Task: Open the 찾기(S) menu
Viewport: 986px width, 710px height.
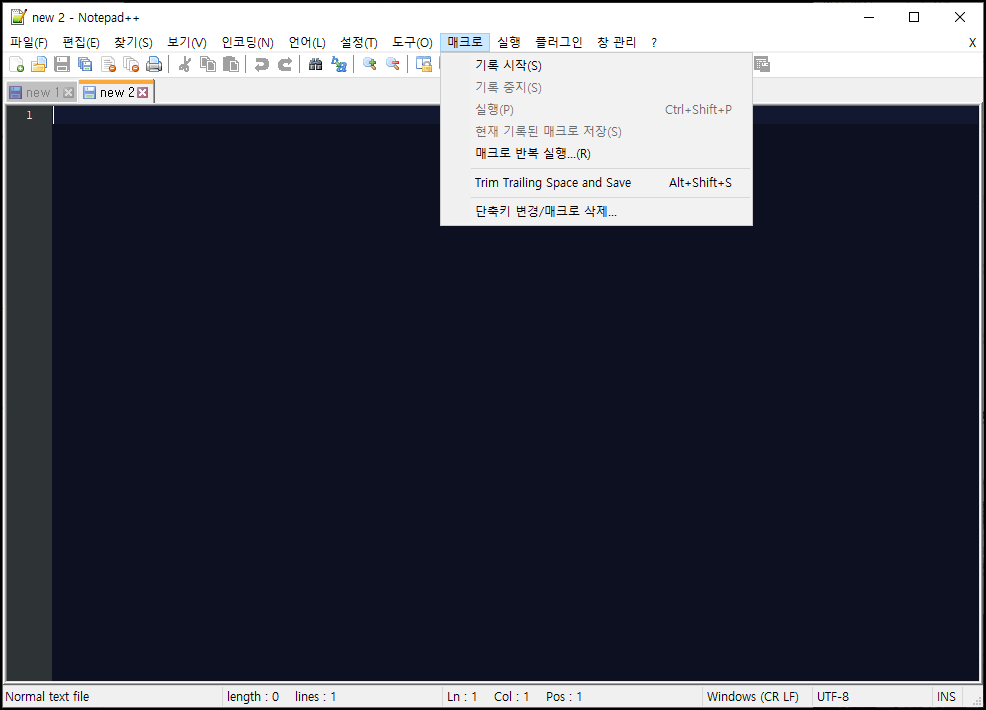Action: coord(133,42)
